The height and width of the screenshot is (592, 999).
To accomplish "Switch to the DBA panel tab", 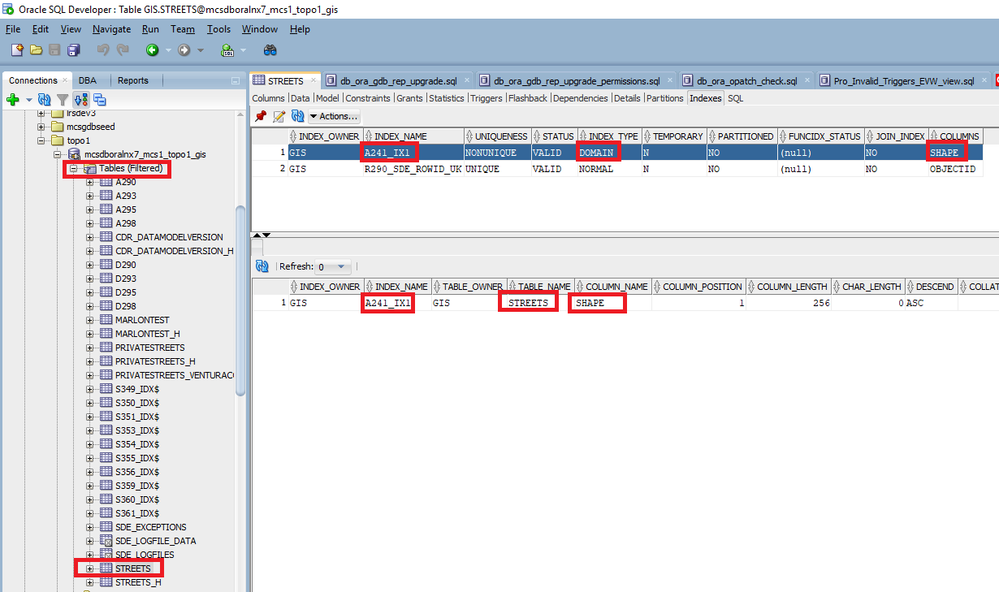I will pyautogui.click(x=87, y=80).
